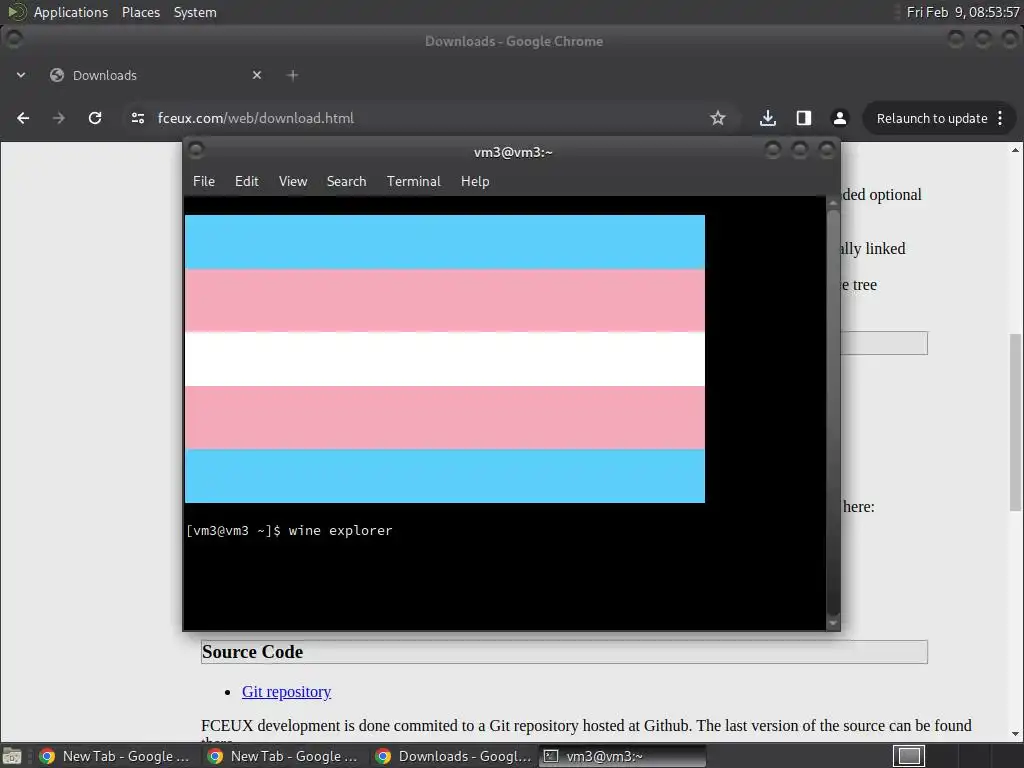Click the Chrome window menu icon
The image size is (1024, 768).
(x=14, y=39)
